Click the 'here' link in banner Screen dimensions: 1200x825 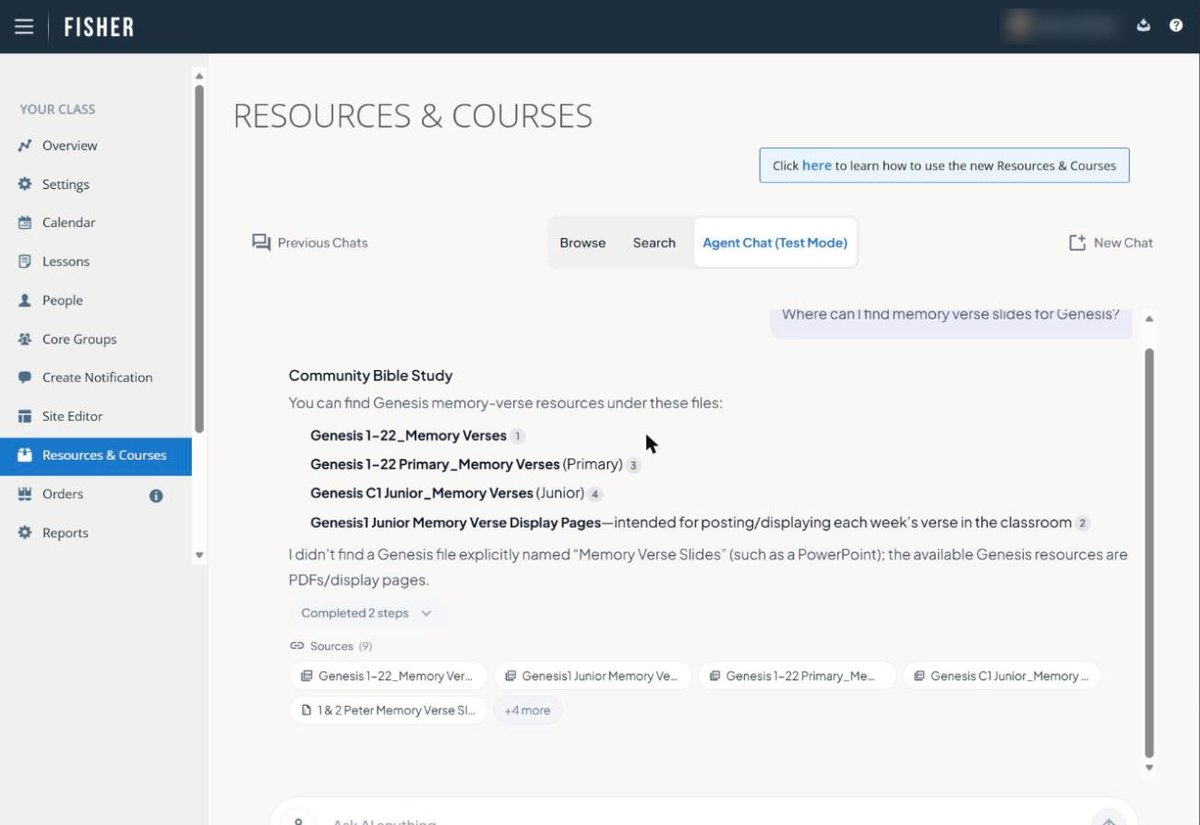tap(817, 165)
